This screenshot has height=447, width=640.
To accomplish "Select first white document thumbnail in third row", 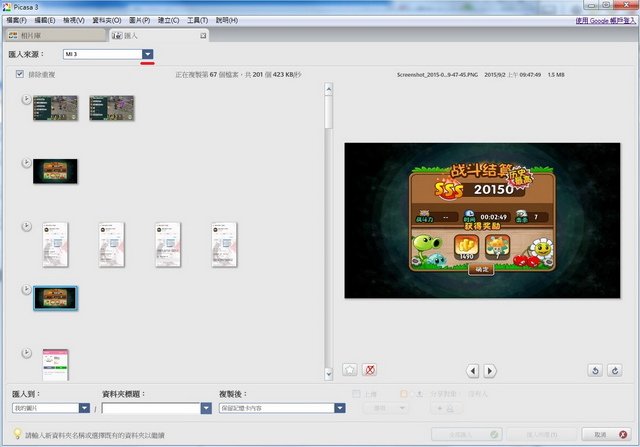I will (x=55, y=245).
